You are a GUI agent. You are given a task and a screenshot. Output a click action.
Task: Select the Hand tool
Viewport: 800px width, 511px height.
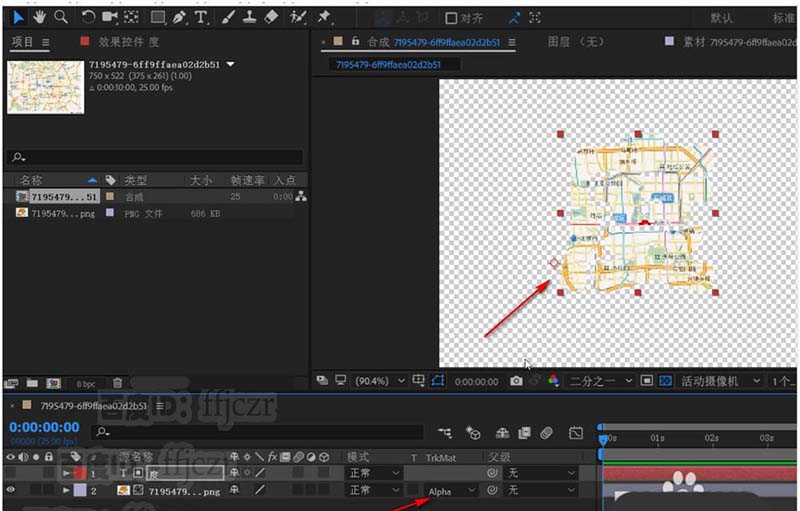coord(40,17)
